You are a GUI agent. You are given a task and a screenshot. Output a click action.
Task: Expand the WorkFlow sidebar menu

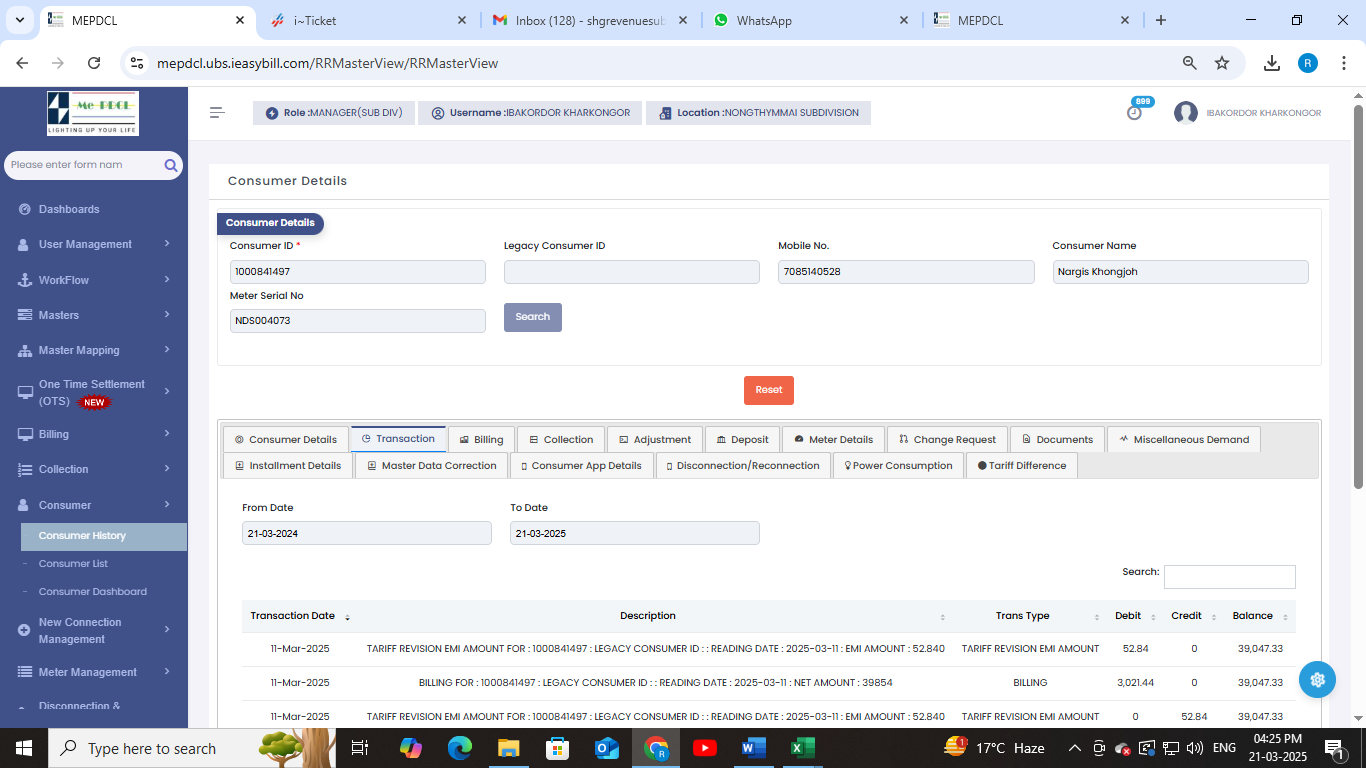tap(94, 280)
